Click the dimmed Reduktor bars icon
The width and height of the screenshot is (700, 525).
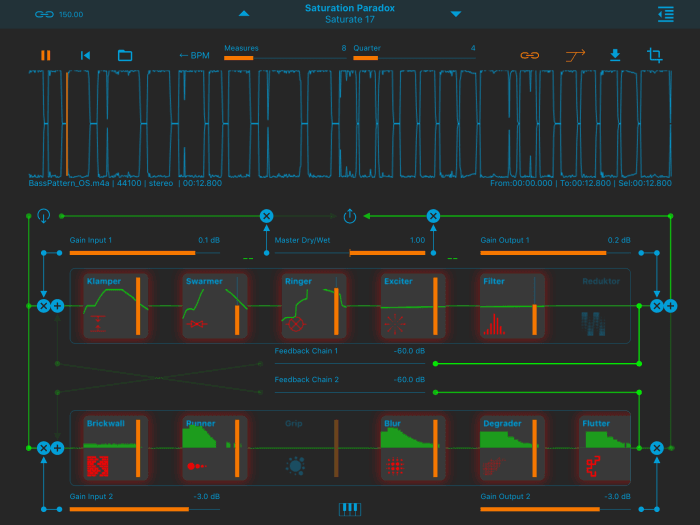593,324
